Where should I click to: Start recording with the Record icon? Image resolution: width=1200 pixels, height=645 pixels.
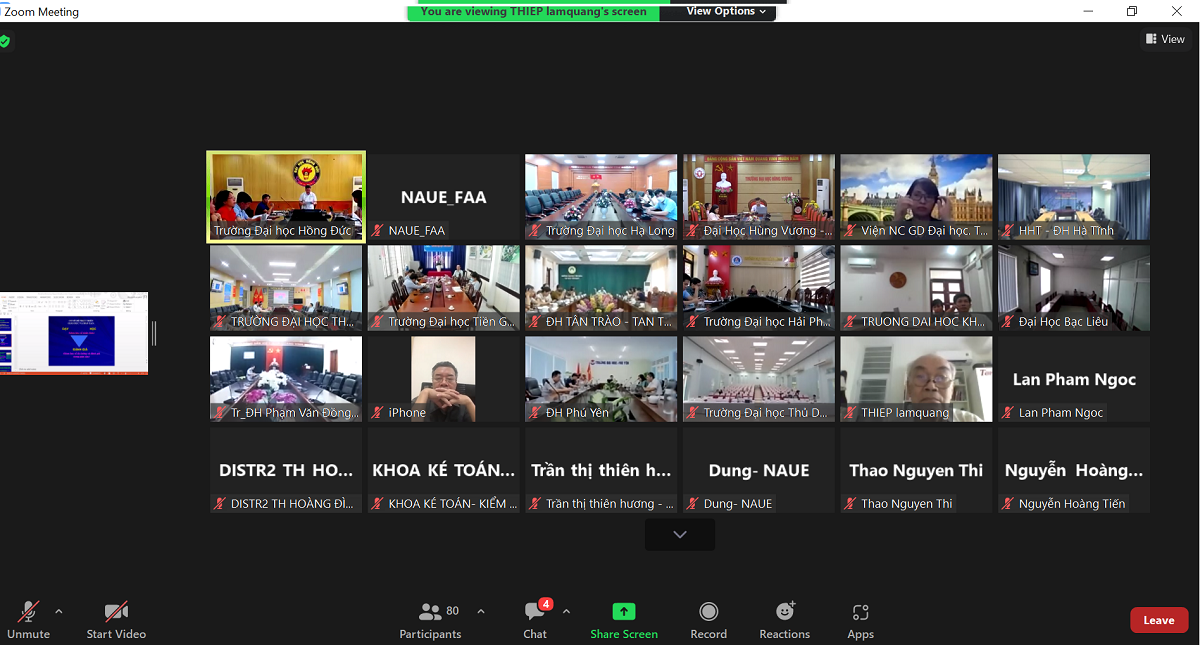[708, 611]
